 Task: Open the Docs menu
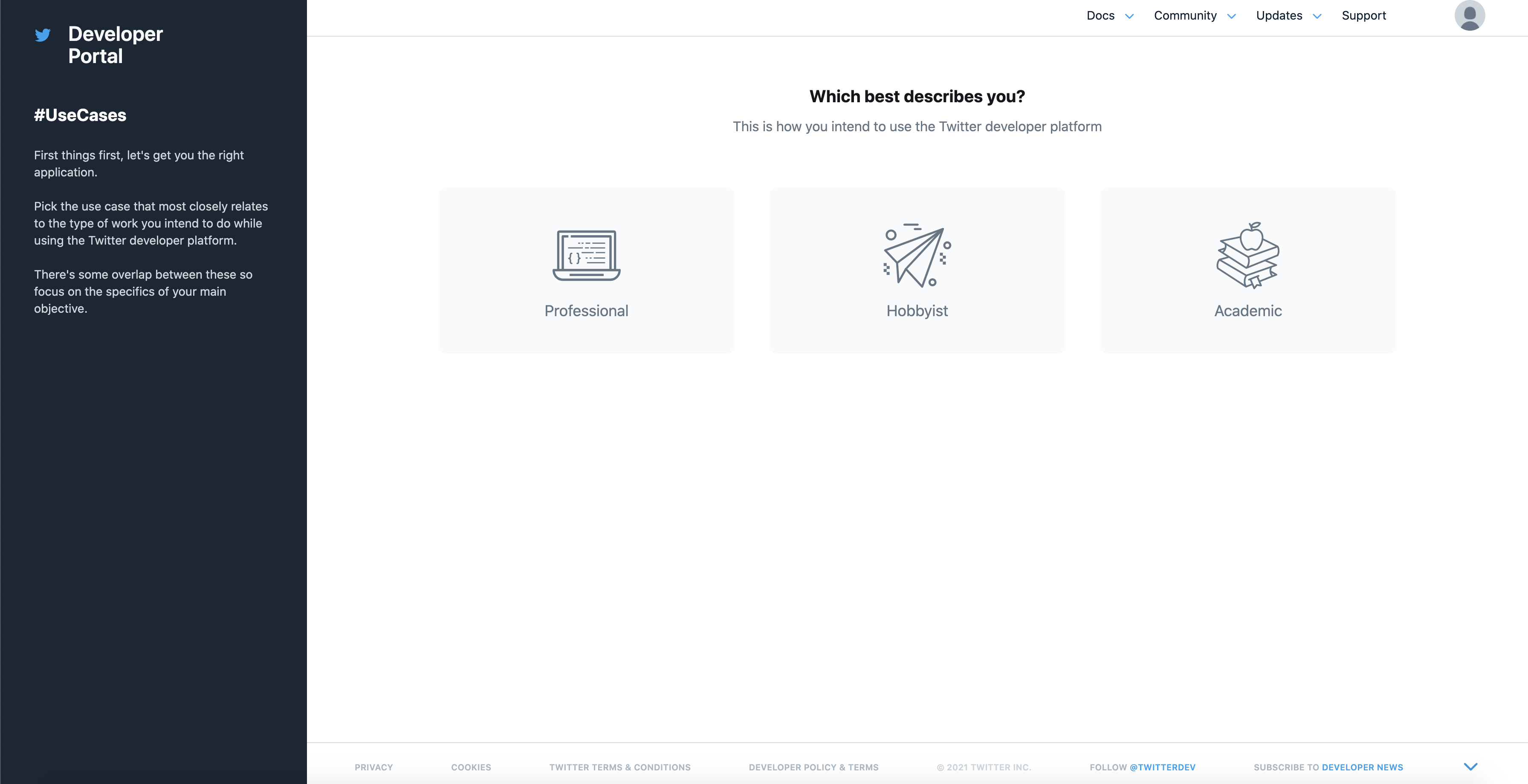[1100, 16]
